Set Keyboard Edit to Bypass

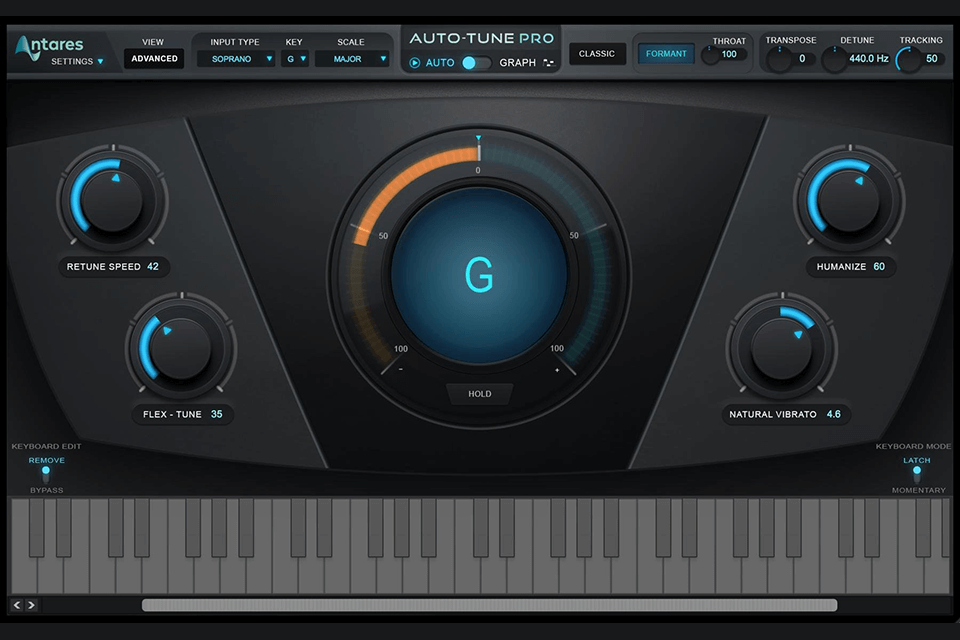[x=46, y=477]
